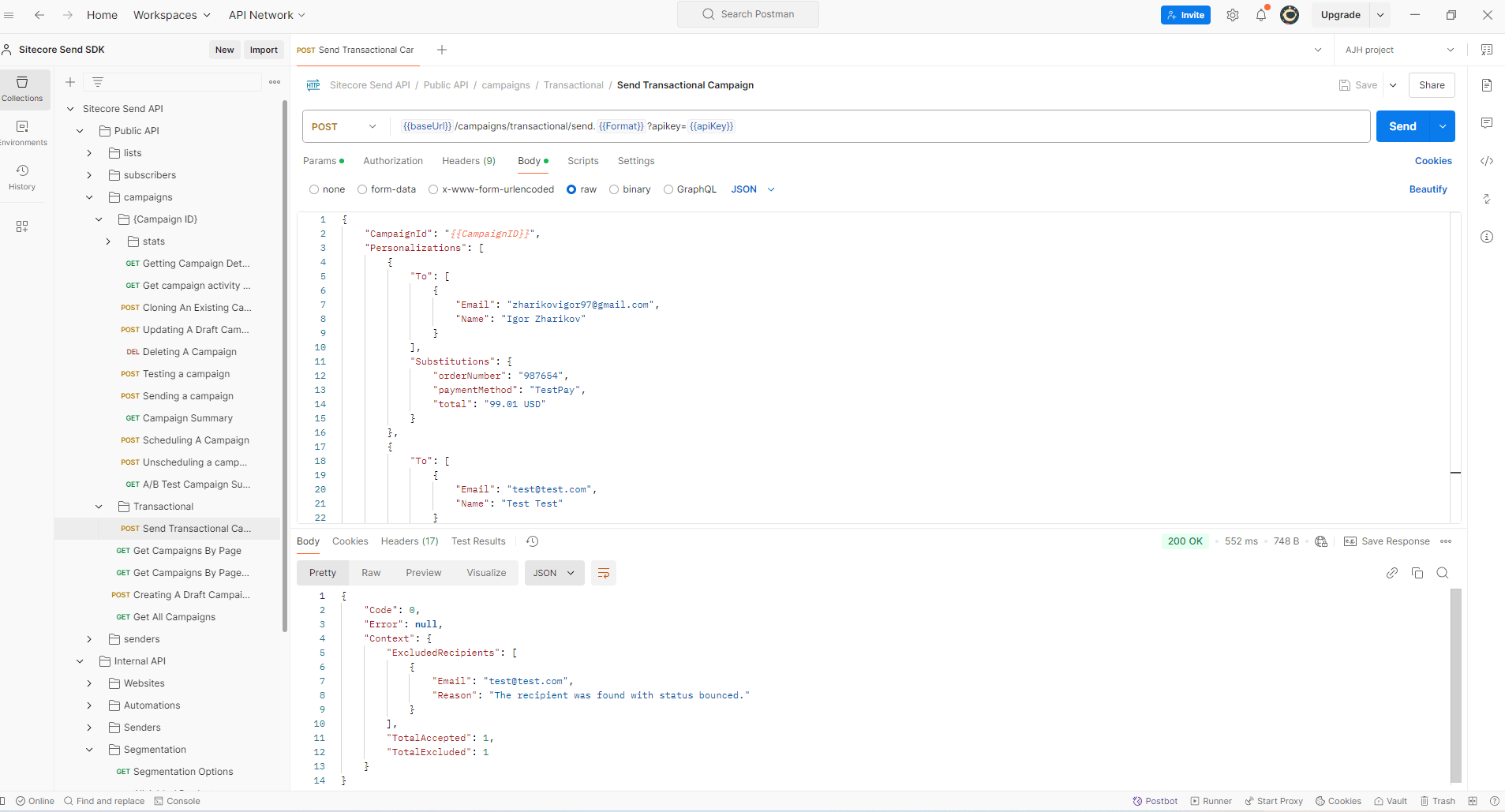Open the Send button dropdown arrow
This screenshot has width=1505, height=812.
click(1443, 126)
